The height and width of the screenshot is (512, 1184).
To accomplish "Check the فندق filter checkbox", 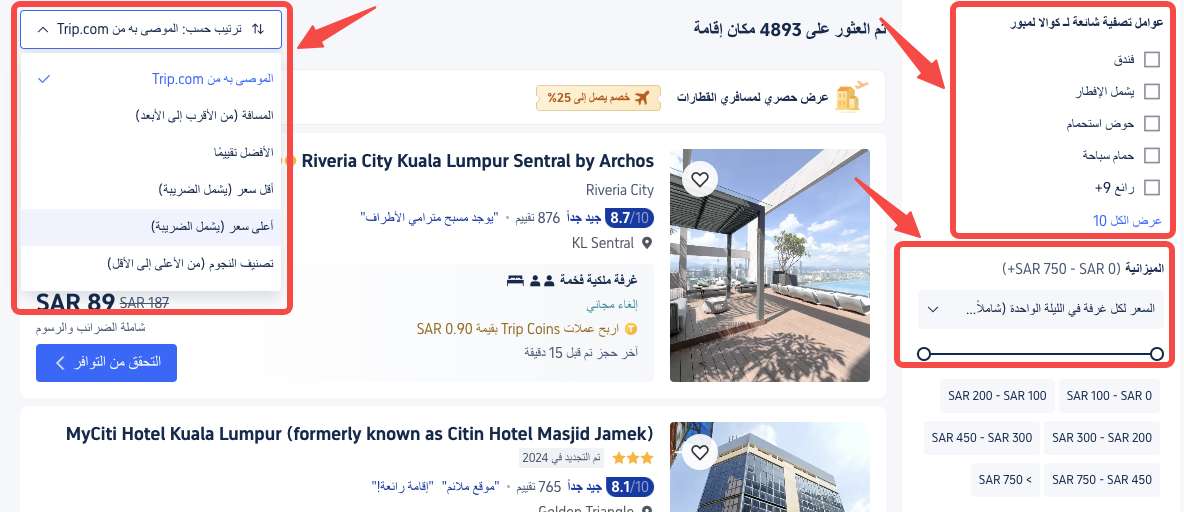I will coord(1152,60).
